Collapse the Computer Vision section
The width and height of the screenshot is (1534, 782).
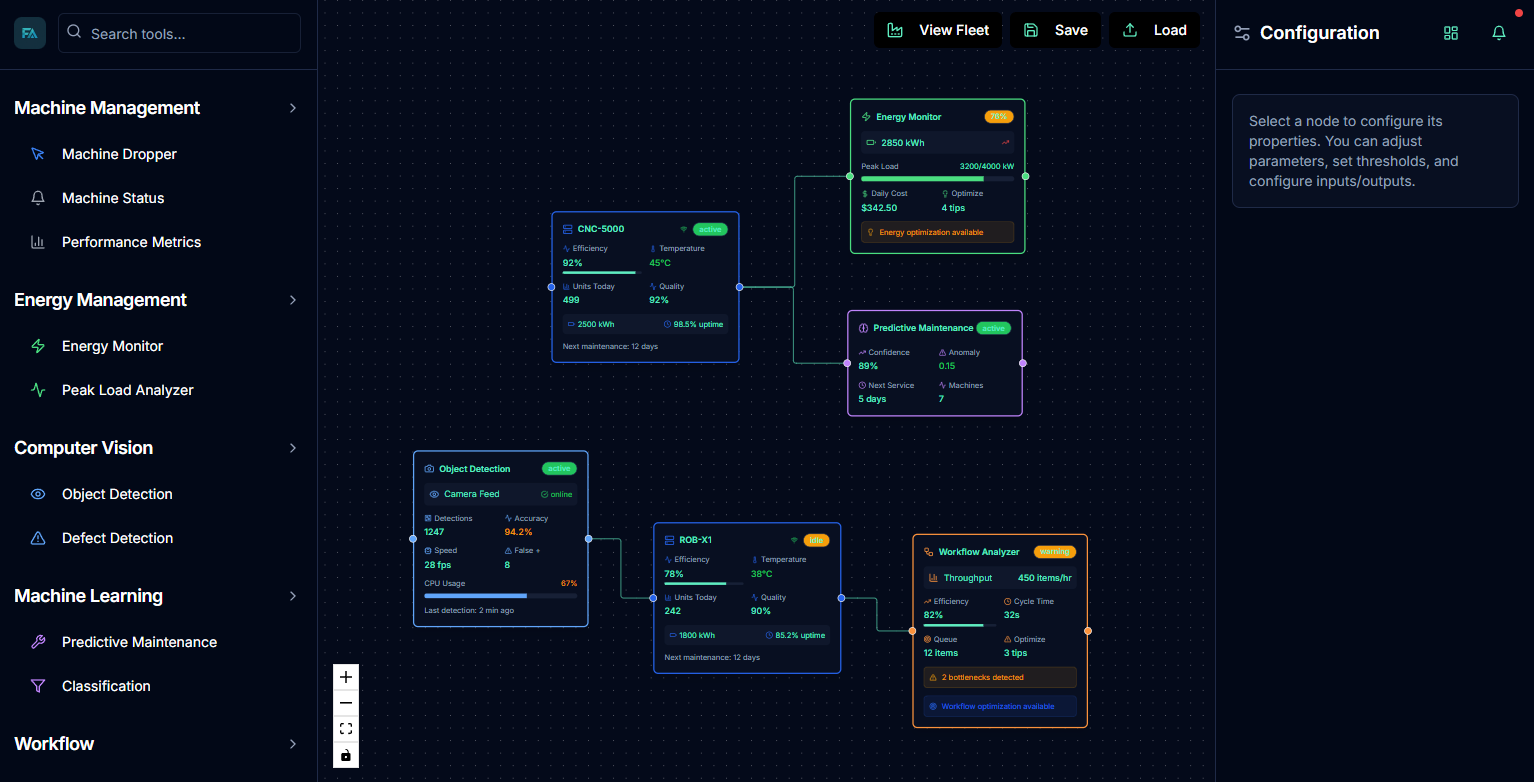click(x=293, y=448)
